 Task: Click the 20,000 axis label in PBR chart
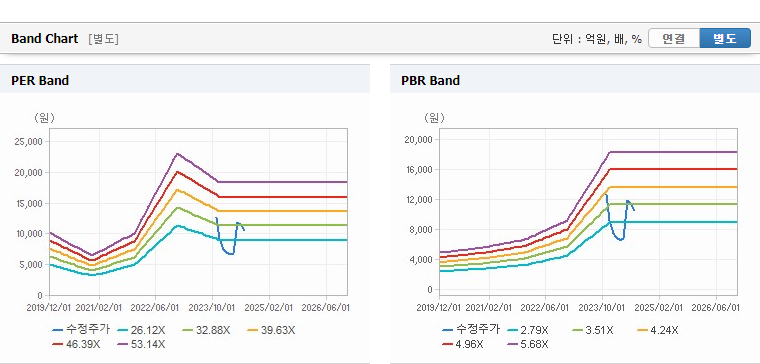coord(419,140)
